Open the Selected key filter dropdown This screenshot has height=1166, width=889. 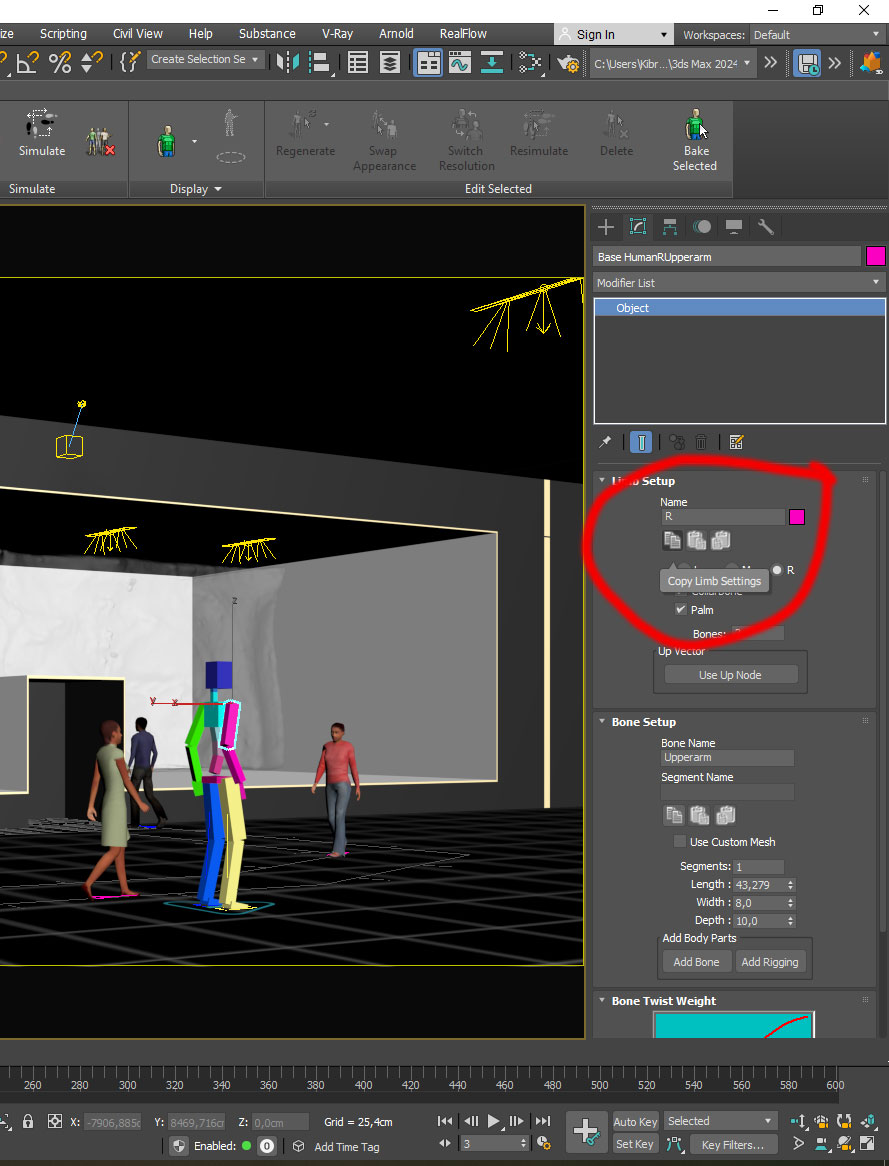tap(719, 1121)
